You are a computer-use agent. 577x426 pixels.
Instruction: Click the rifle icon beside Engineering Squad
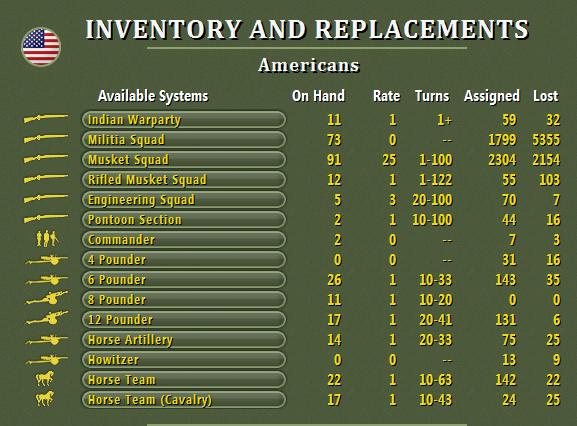point(46,199)
